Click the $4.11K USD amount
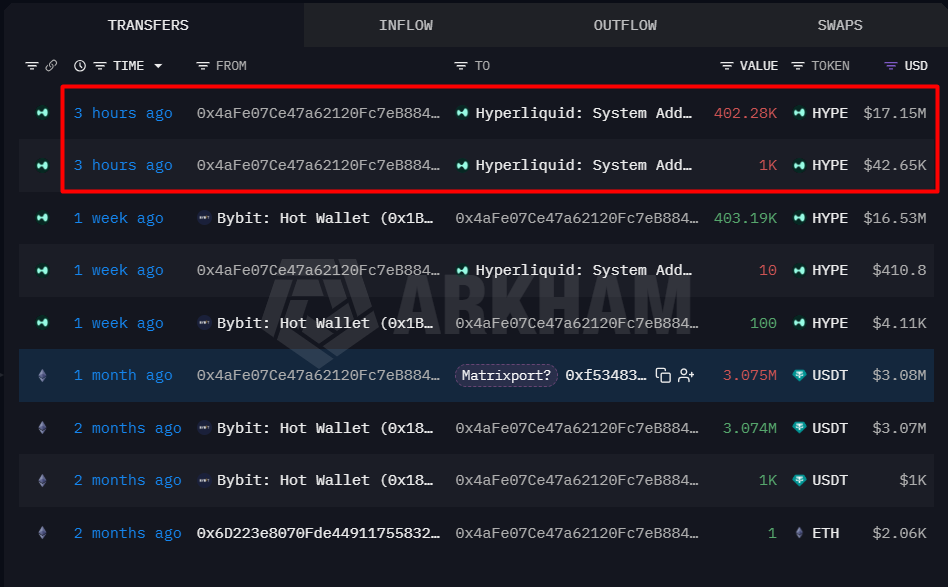Viewport: 948px width, 587px height. tap(899, 323)
